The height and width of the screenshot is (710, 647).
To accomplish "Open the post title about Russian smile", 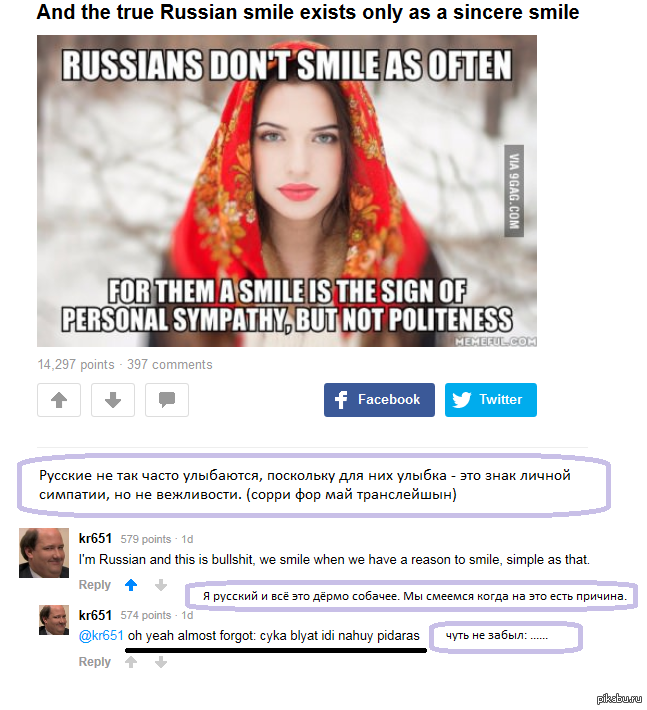I will pyautogui.click(x=308, y=12).
